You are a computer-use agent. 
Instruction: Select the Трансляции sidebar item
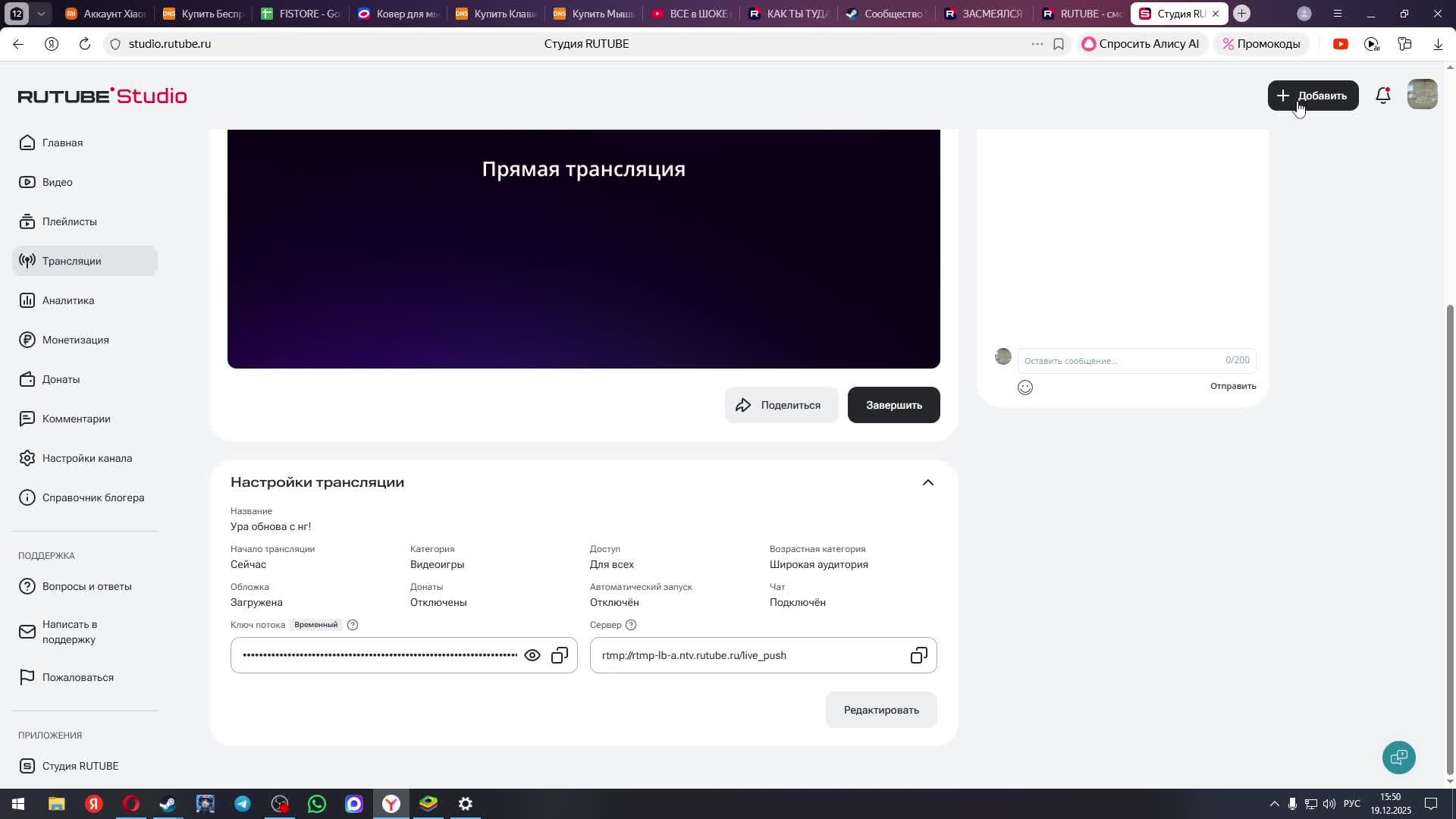coord(84,261)
